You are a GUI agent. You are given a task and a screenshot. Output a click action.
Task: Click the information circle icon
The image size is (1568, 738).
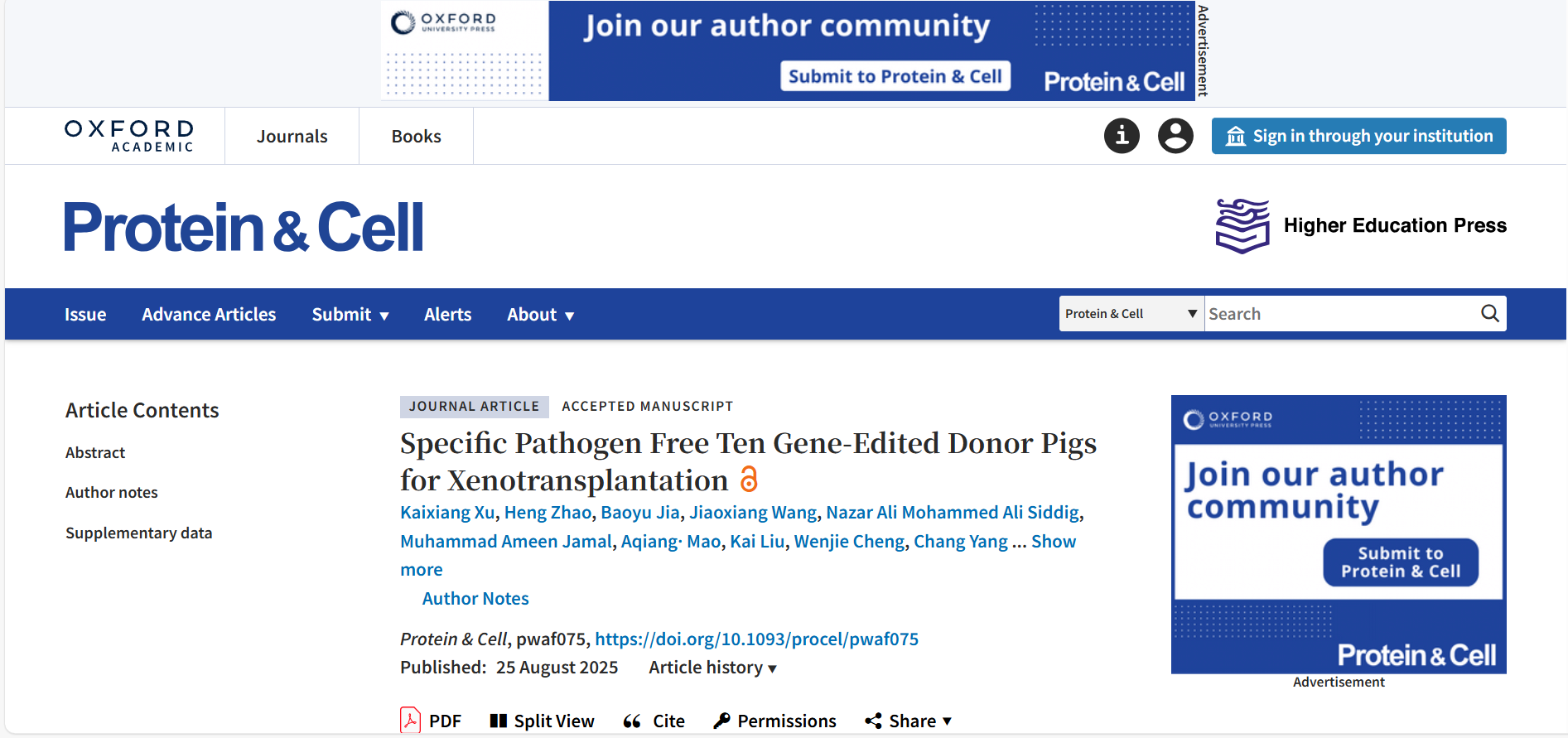(1122, 136)
